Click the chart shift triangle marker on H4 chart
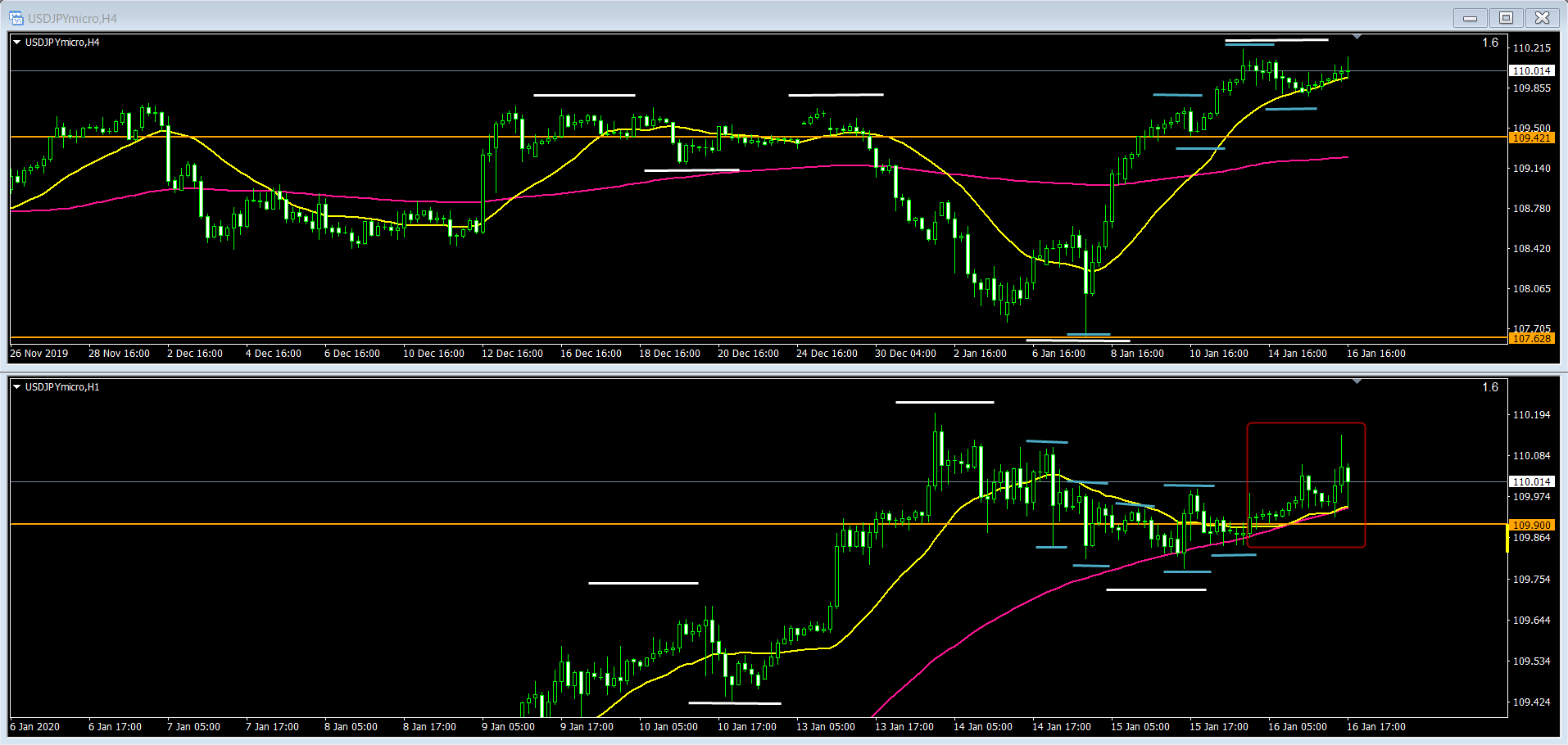 [x=1357, y=37]
